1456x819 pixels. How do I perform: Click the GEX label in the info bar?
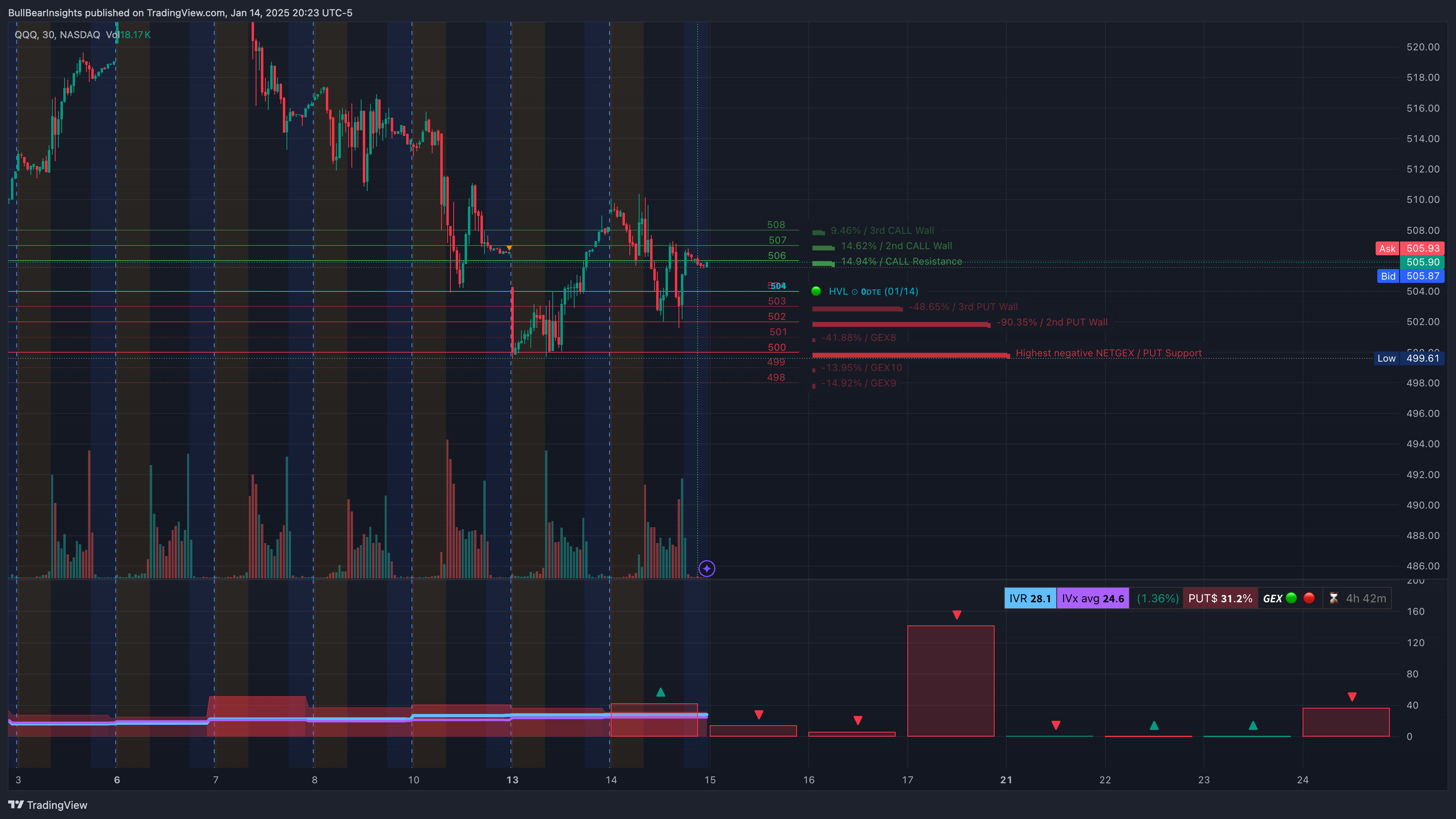click(1272, 598)
